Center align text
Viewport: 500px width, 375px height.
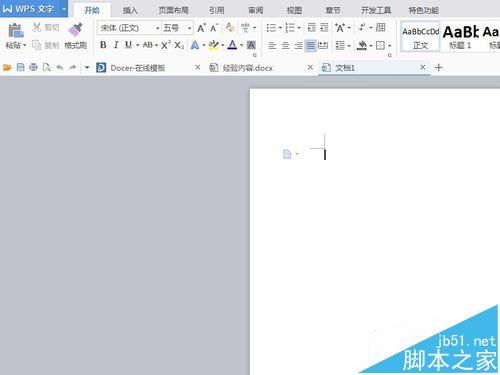pyautogui.click(x=285, y=45)
